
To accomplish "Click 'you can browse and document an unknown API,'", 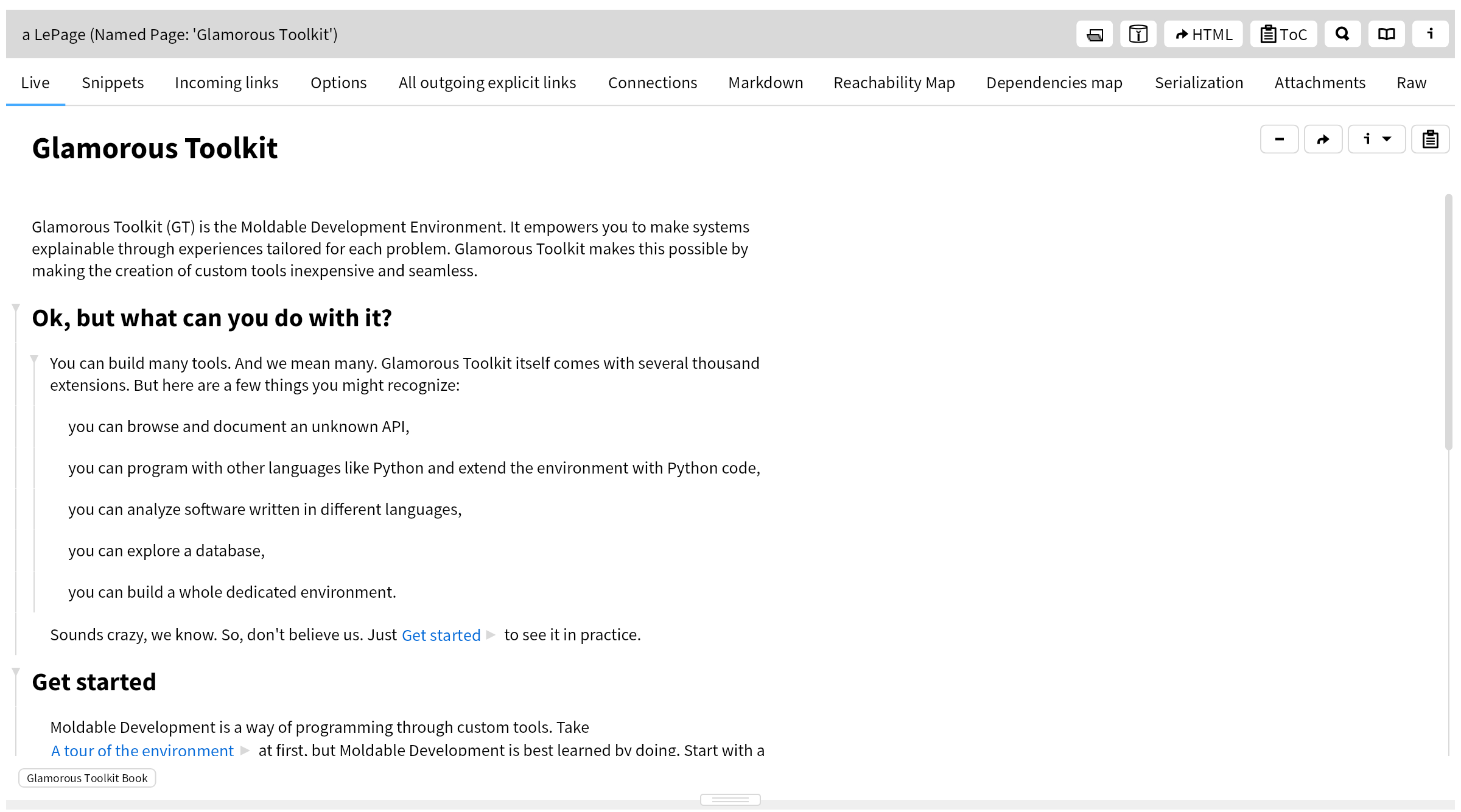I will [239, 426].
